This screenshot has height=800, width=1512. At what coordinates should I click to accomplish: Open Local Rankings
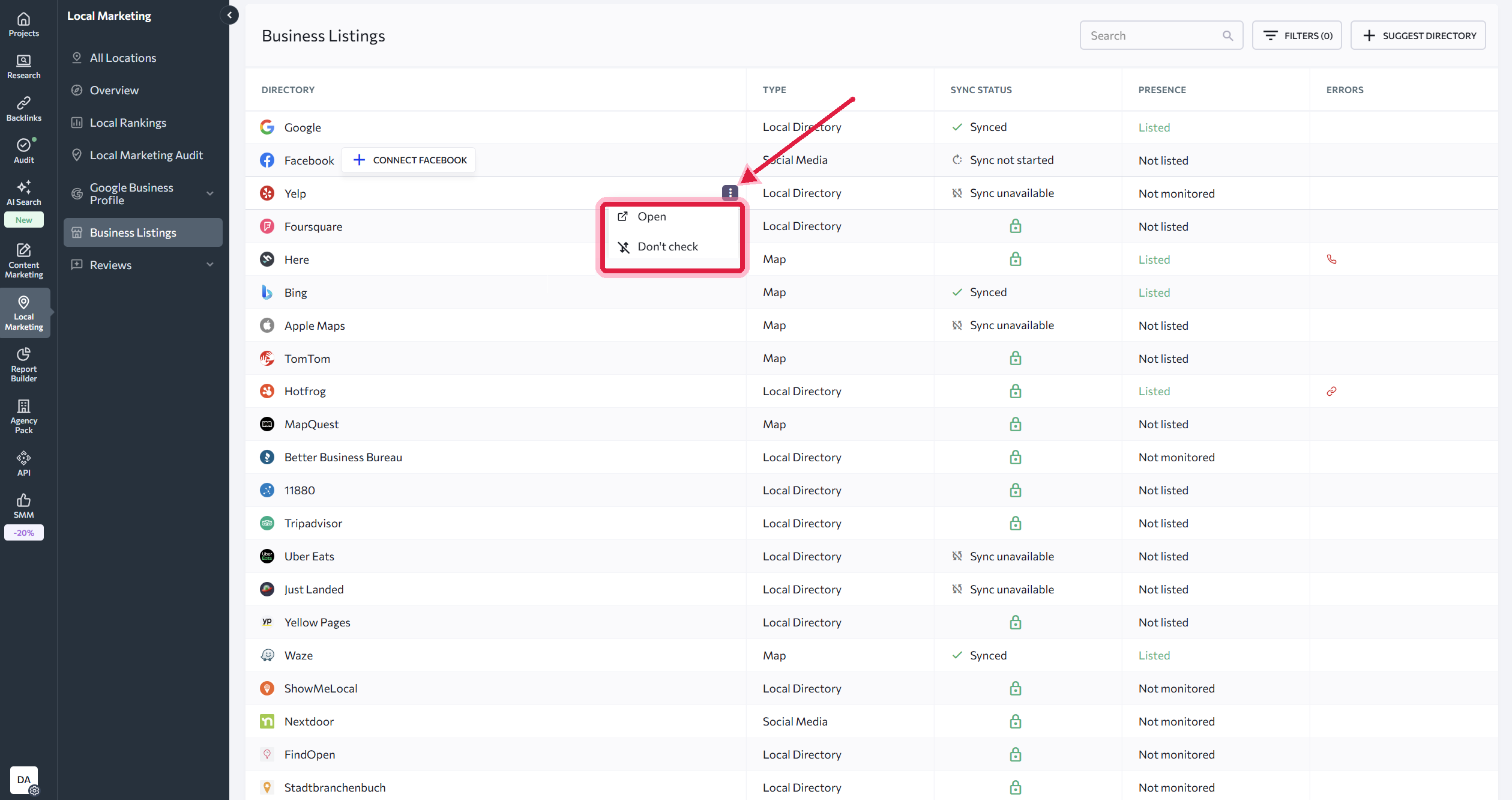tap(128, 123)
